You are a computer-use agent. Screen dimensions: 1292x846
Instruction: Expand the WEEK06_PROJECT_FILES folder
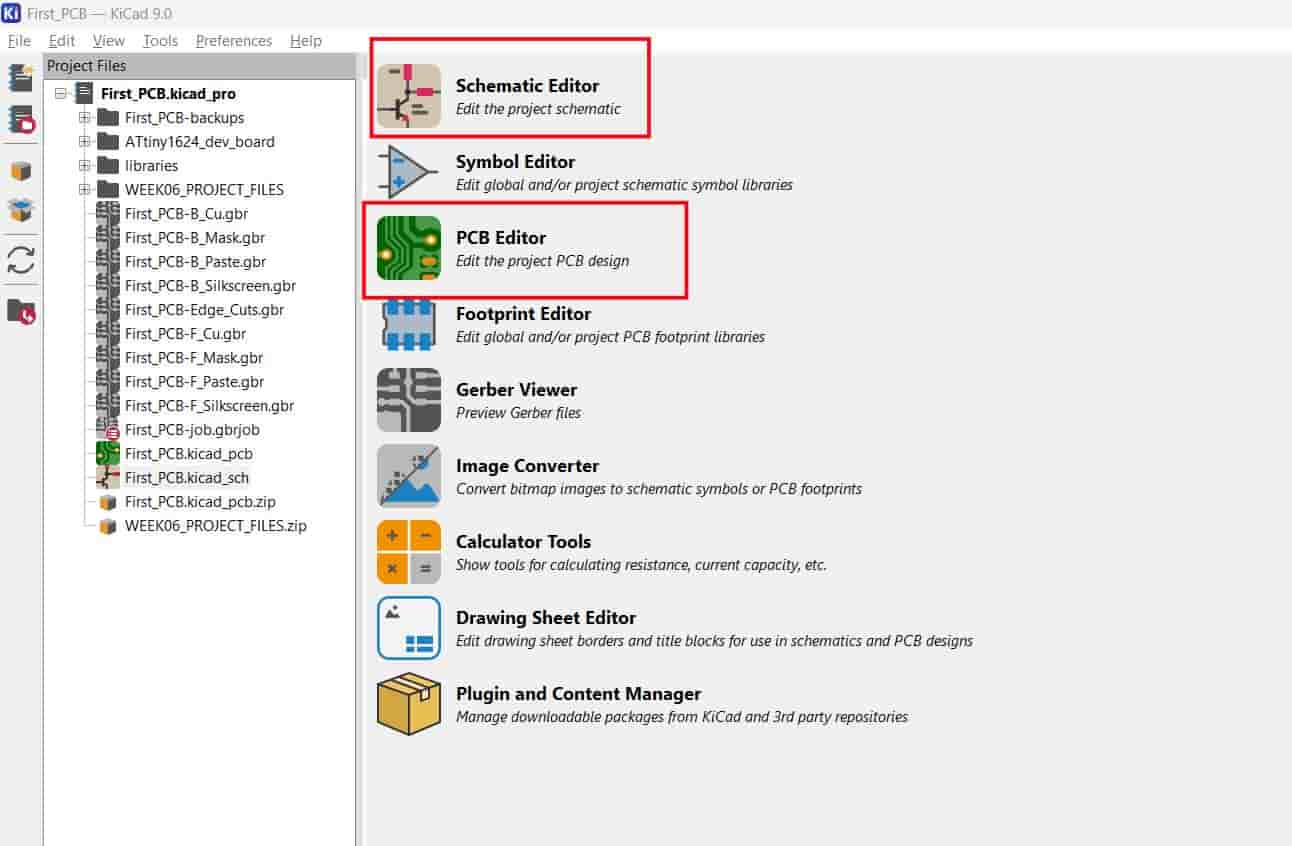point(84,190)
